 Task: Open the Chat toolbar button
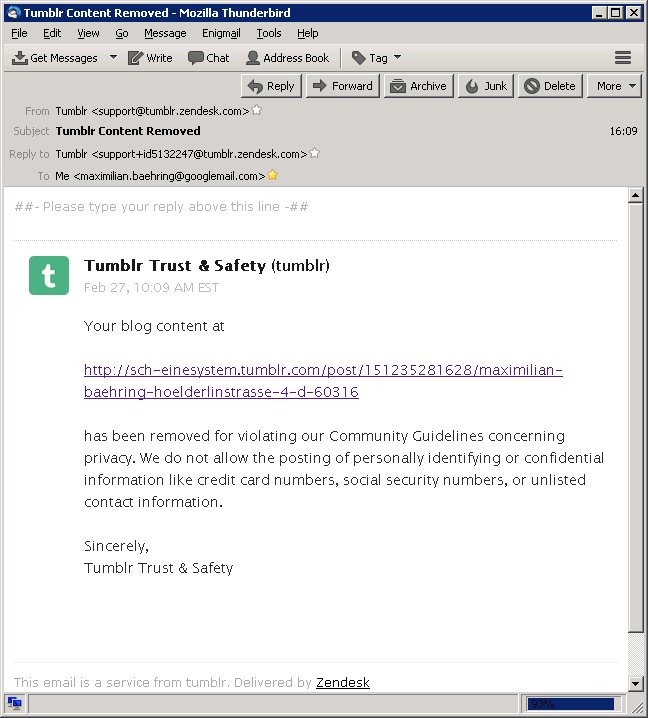pyautogui.click(x=208, y=58)
